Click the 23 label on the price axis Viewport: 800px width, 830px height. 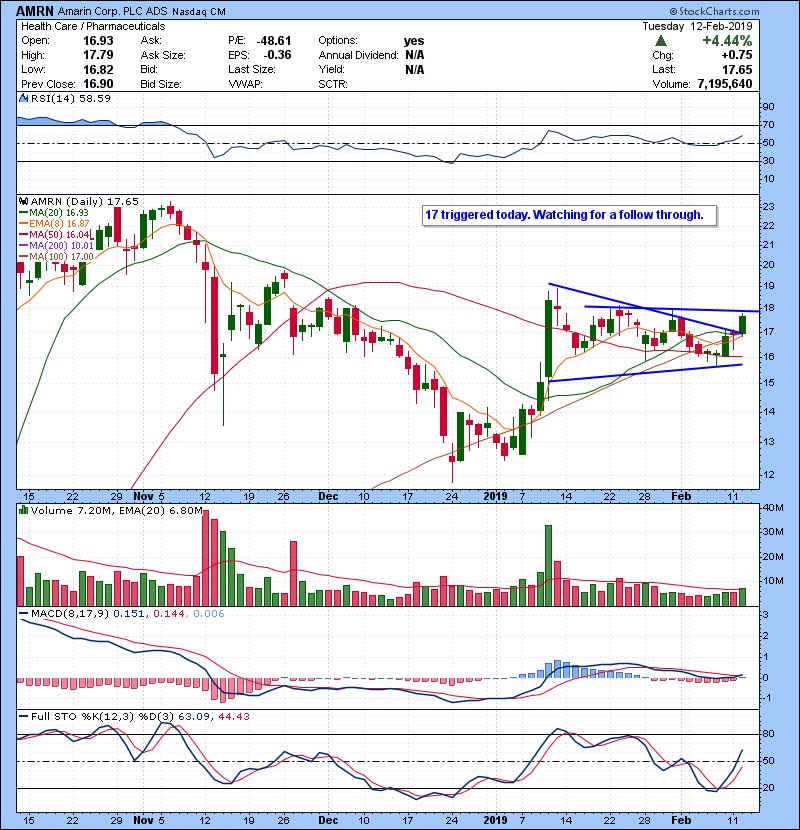768,206
